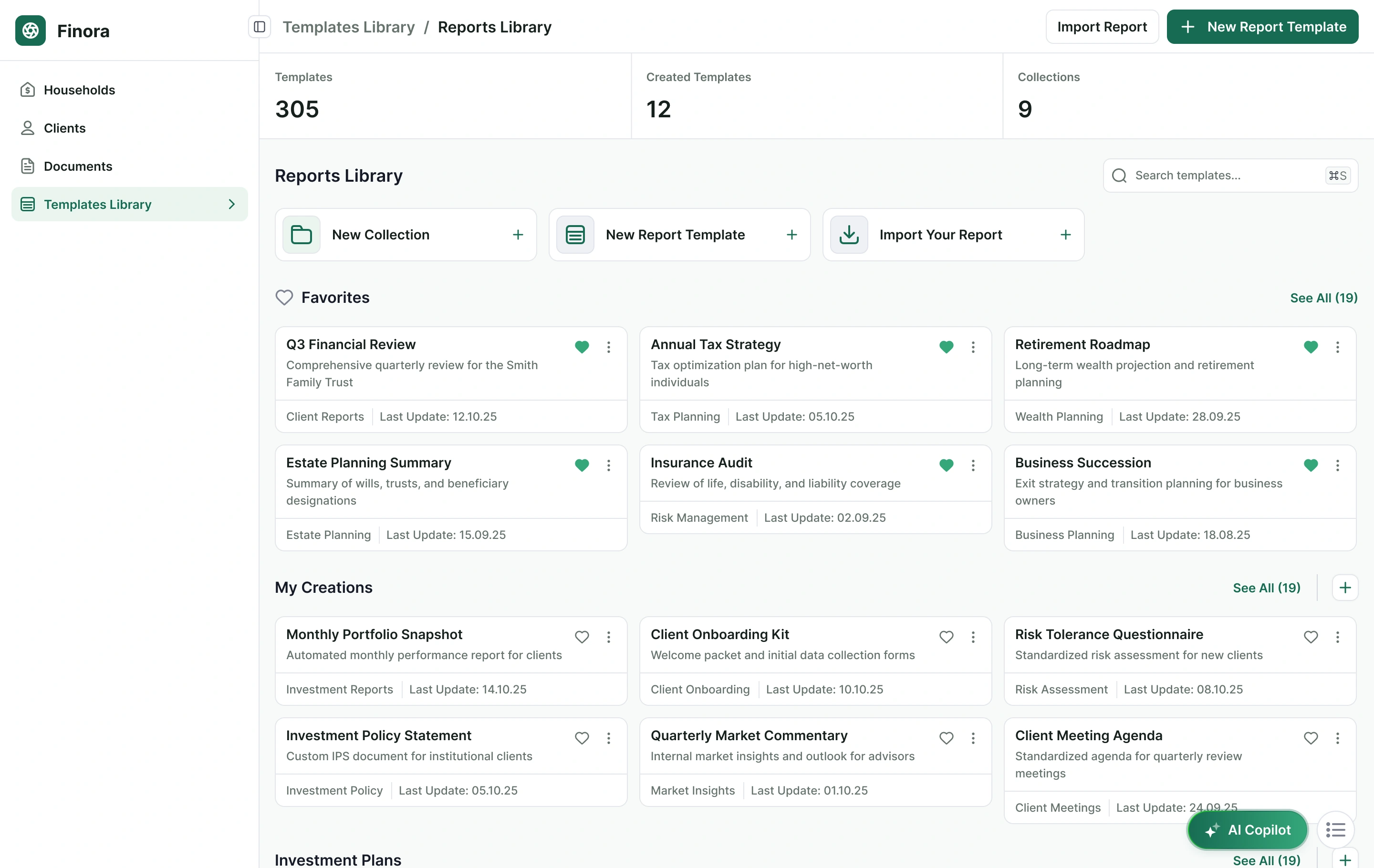This screenshot has height=868, width=1374.
Task: Open Estate Planning Summary options menu
Action: click(x=608, y=465)
